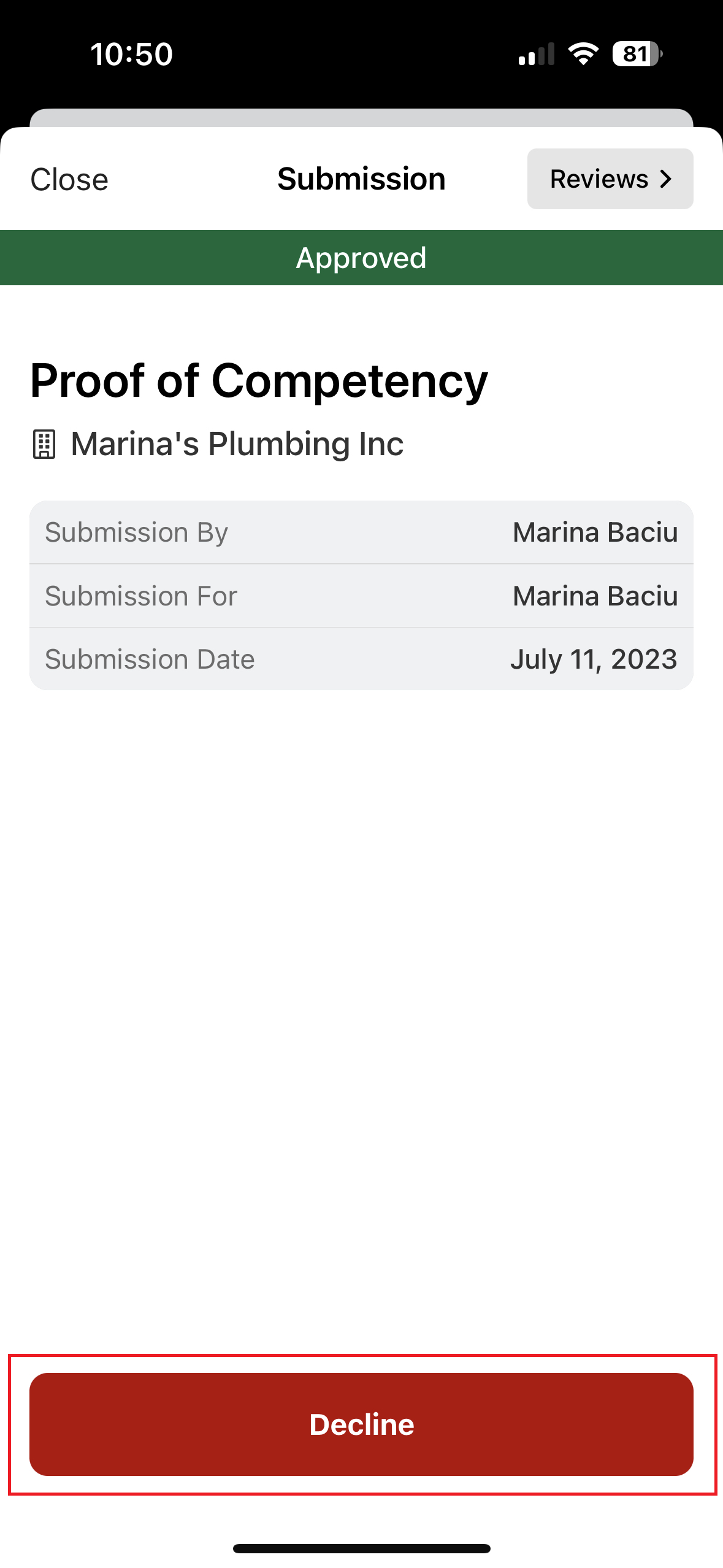The image size is (723, 1568).
Task: Tap the Submission For name Marina Baciu
Action: click(595, 596)
